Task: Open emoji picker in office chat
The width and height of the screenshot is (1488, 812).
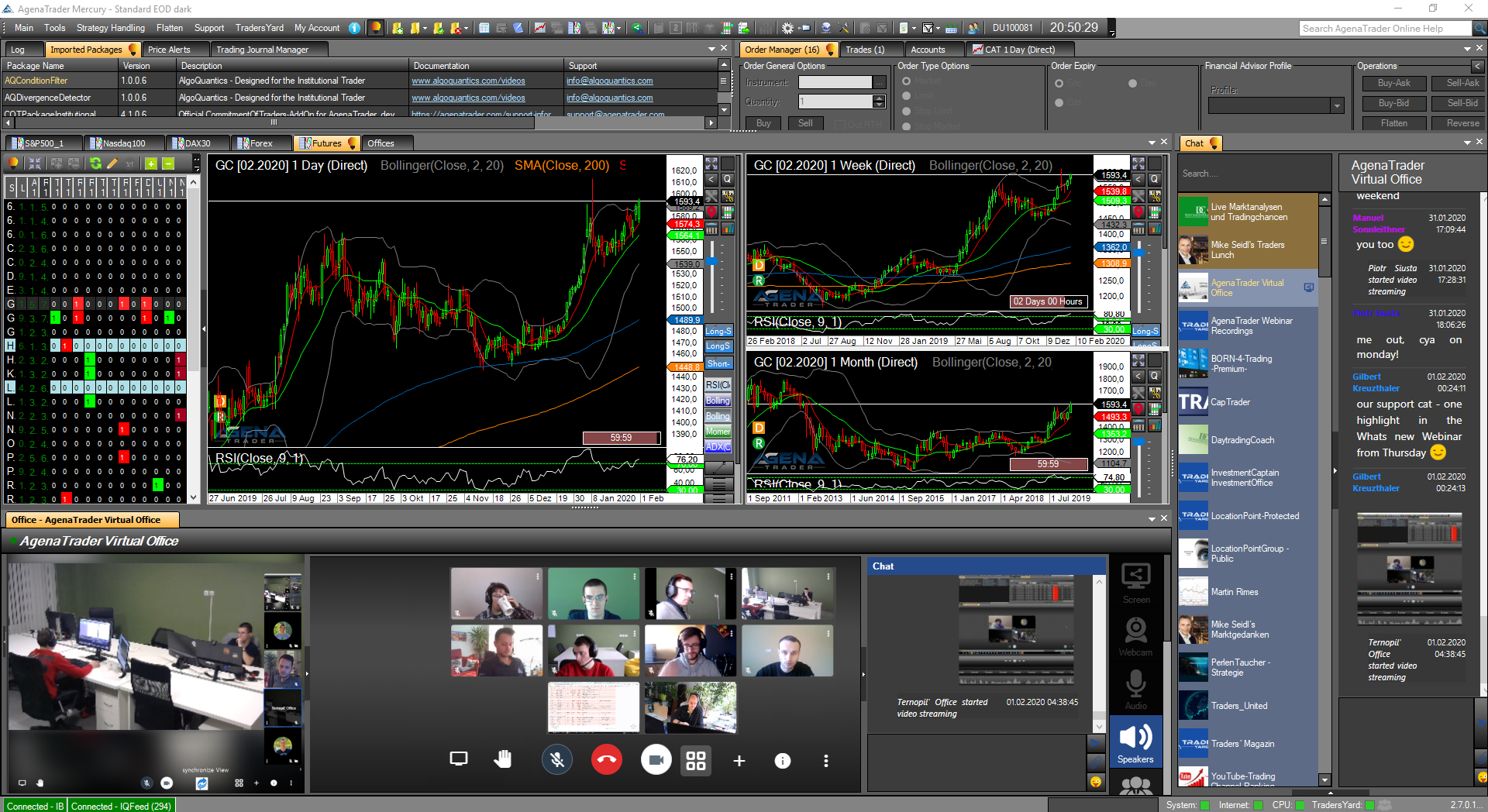Action: pos(1096,782)
